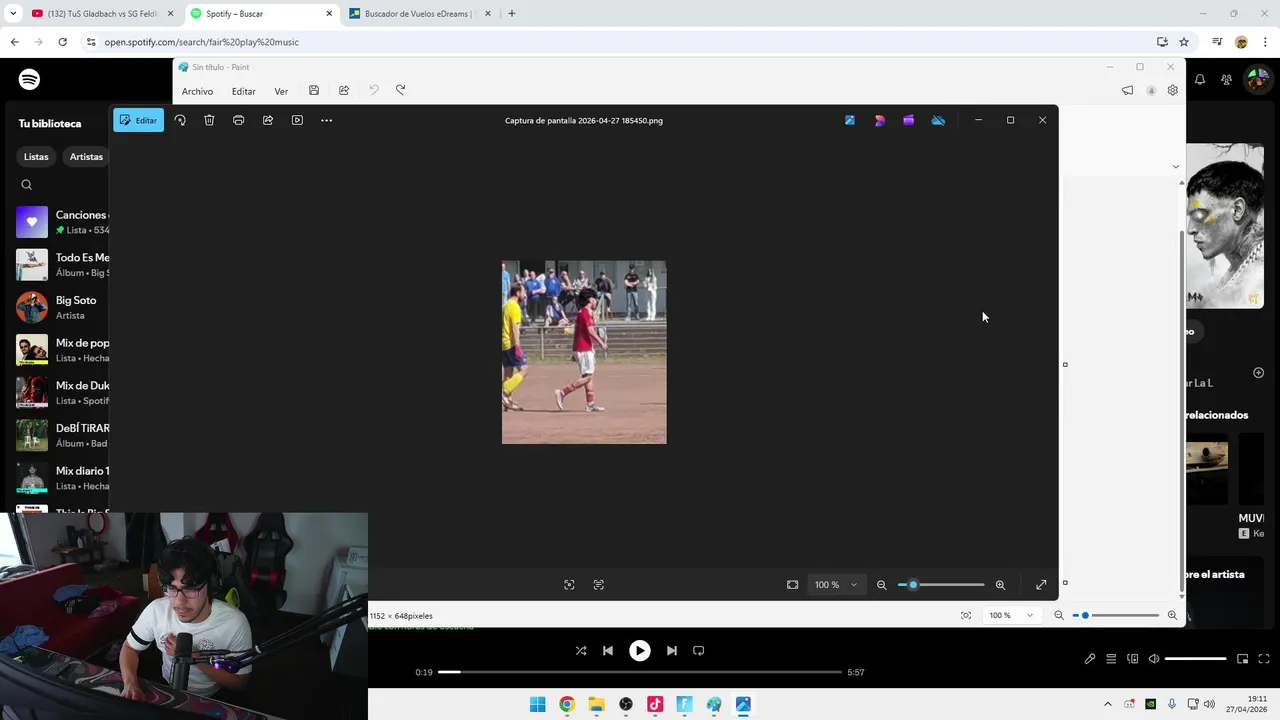Enter fullscreen in Photos viewer
Viewport: 1280px width, 720px height.
[1041, 585]
